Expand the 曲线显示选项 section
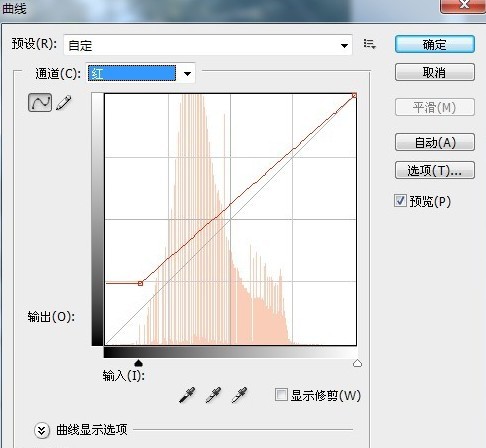The width and height of the screenshot is (486, 448). 42,430
